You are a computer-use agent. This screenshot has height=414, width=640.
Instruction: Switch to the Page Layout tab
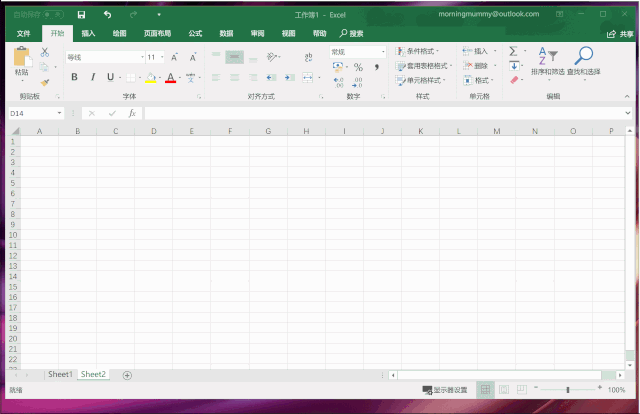tap(157, 33)
